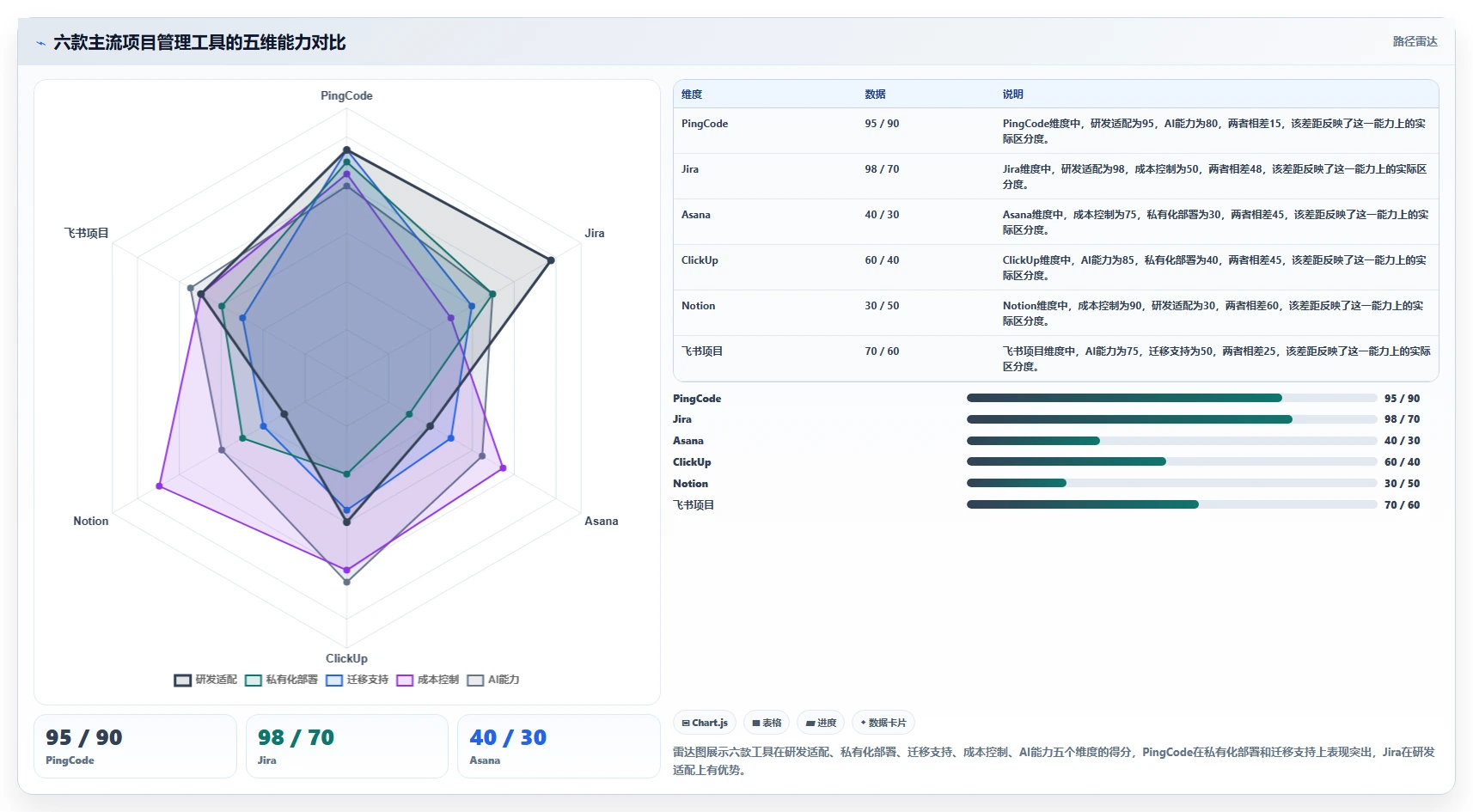Toggle the 私有化部署 legend item
Image resolution: width=1473 pixels, height=812 pixels.
[x=281, y=680]
